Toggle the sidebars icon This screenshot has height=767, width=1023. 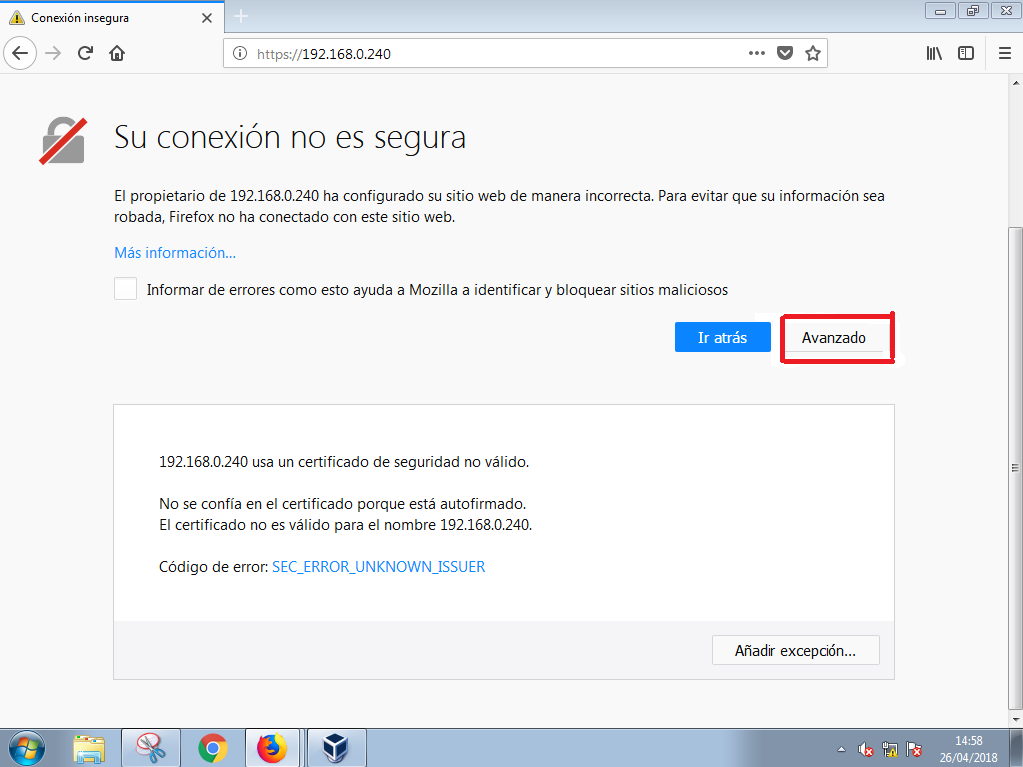[x=966, y=53]
